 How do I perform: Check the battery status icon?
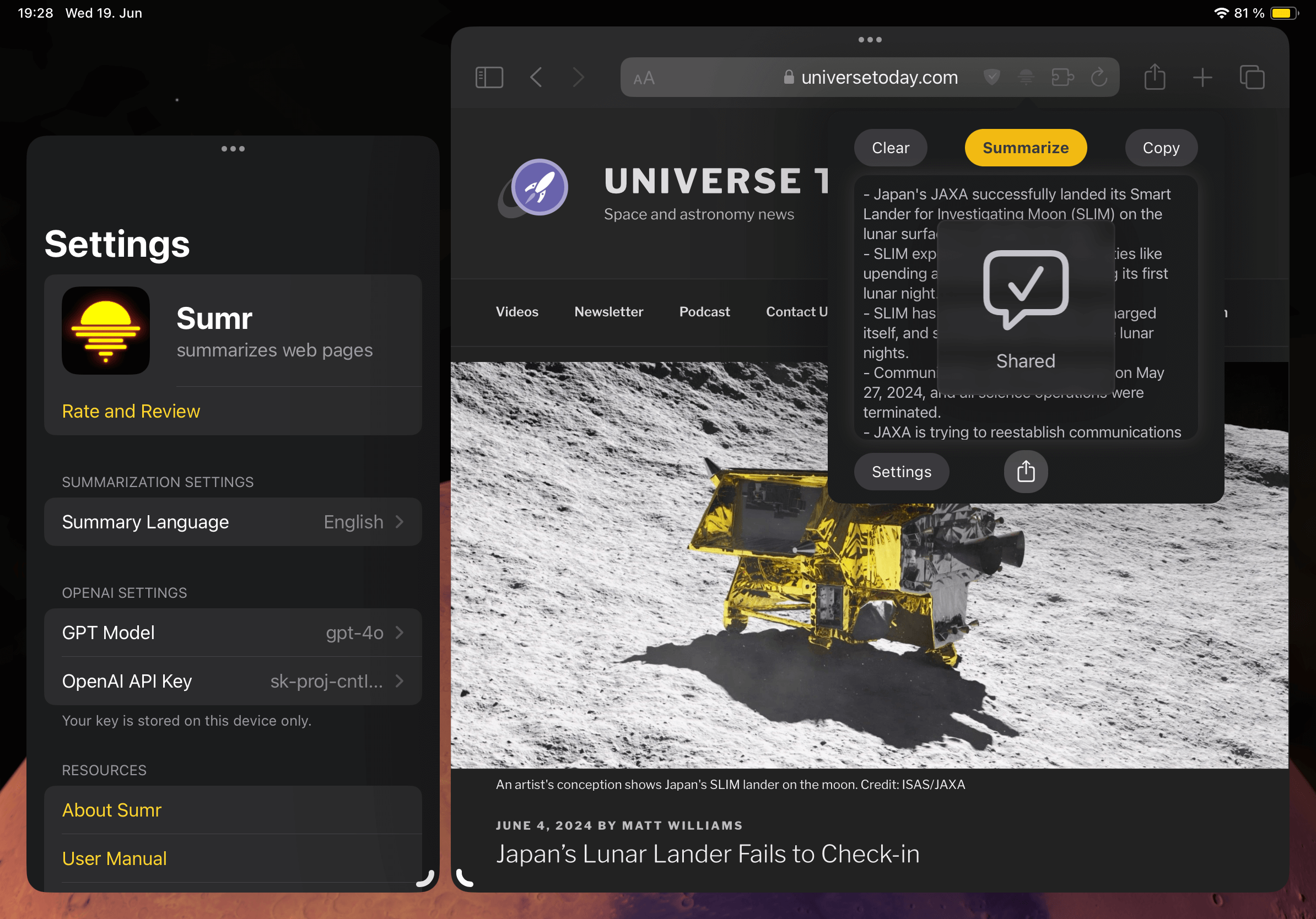pos(1285,13)
